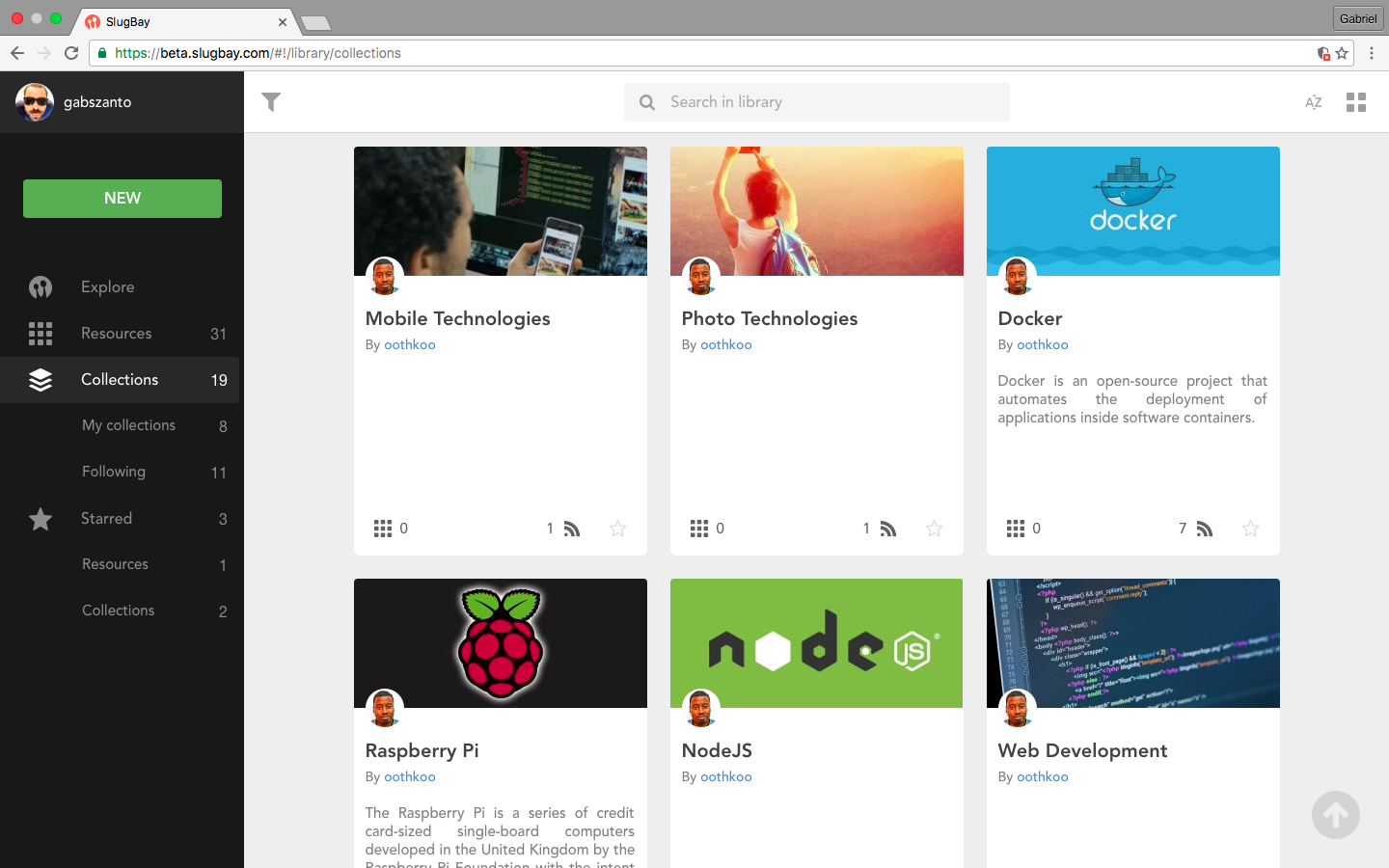Image resolution: width=1389 pixels, height=868 pixels.
Task: Switch layout with the grid view icon
Action: (1356, 102)
